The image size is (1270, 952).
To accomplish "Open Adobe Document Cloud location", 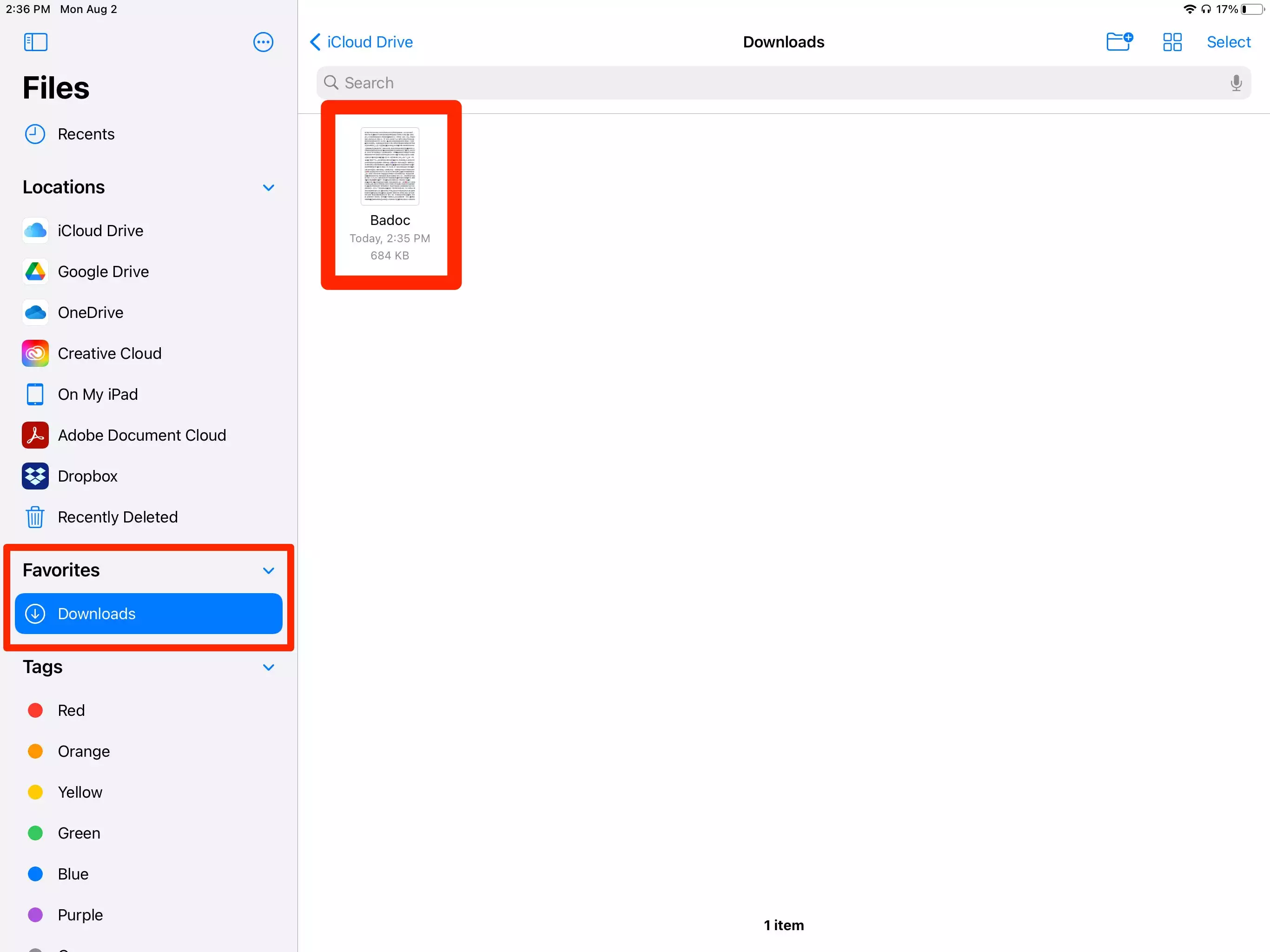I will tap(142, 435).
